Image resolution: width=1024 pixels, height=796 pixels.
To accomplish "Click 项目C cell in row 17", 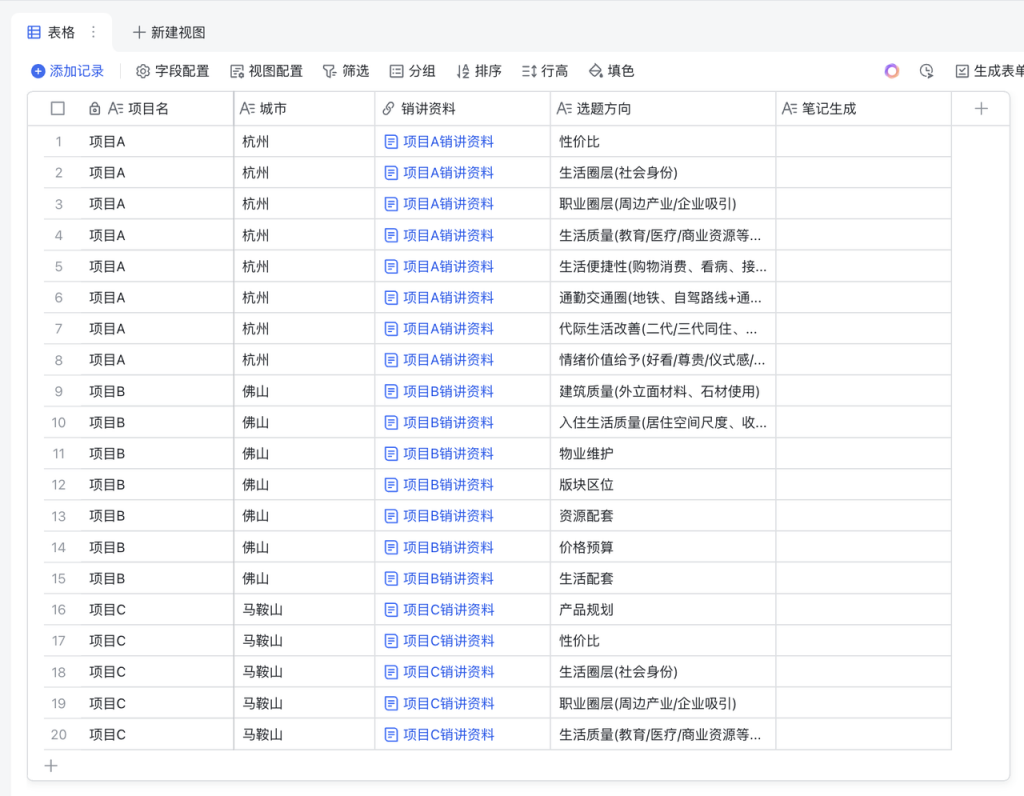I will pyautogui.click(x=157, y=641).
